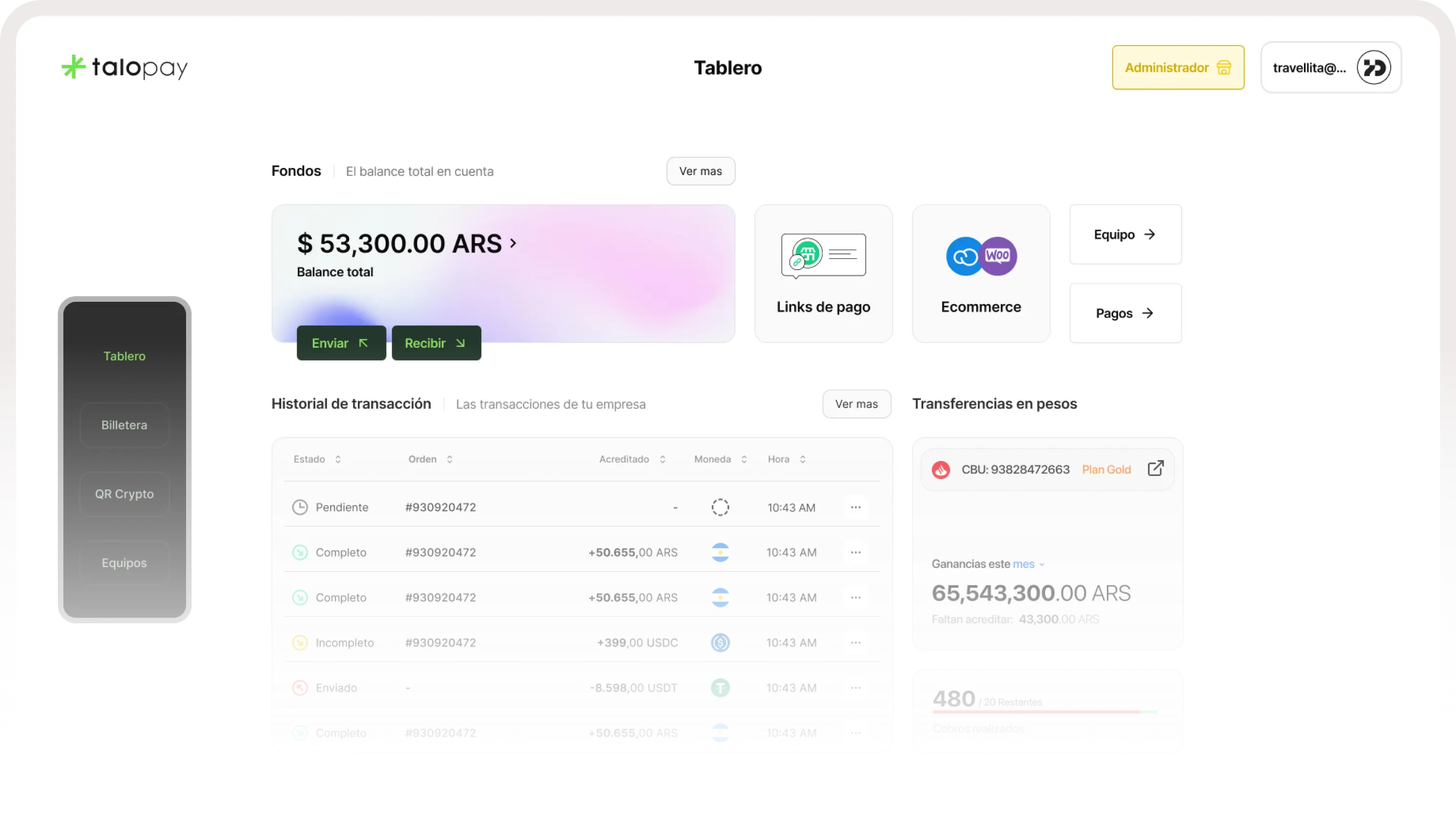This screenshot has width=1456, height=817.
Task: Click the red bank logo beside CBU
Action: (940, 469)
